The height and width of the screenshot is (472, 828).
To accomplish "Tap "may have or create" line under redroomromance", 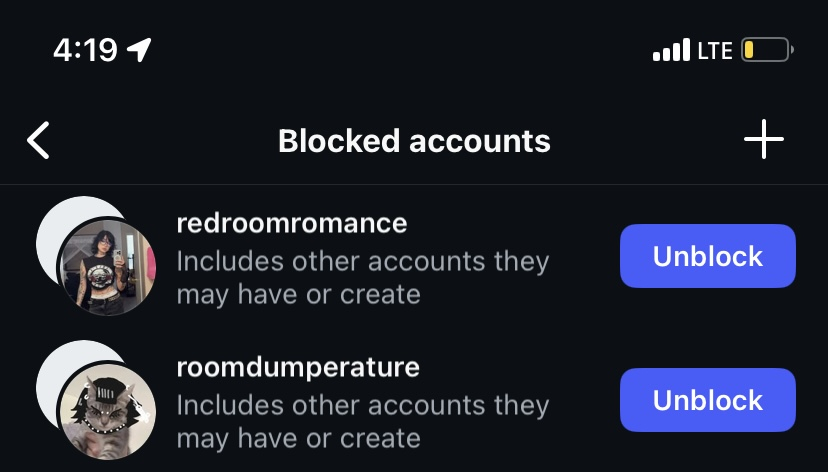I will point(298,295).
